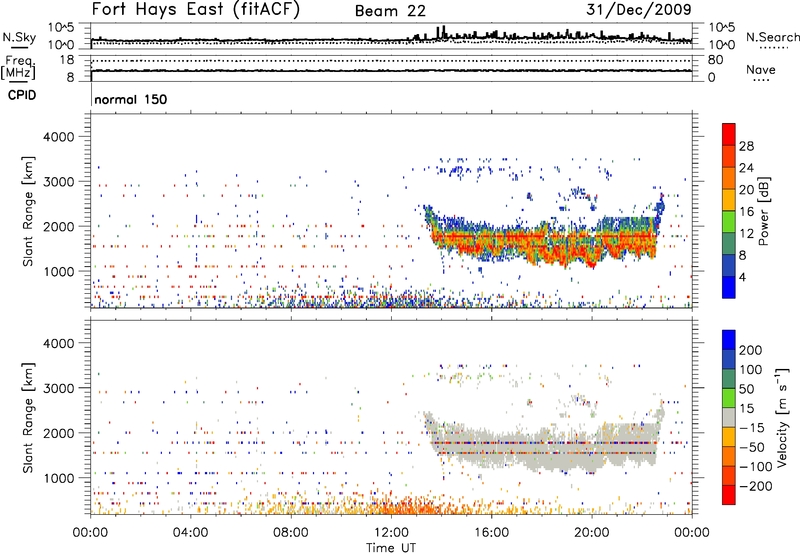Select the Velocity segment between -100 and -200
Screen dimensions: 800x554
(x=729, y=476)
